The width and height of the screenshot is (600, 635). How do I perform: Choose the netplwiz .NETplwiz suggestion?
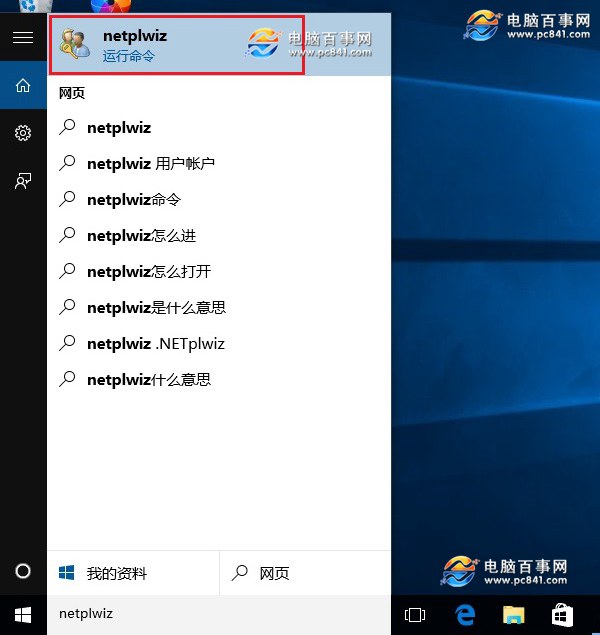point(155,344)
